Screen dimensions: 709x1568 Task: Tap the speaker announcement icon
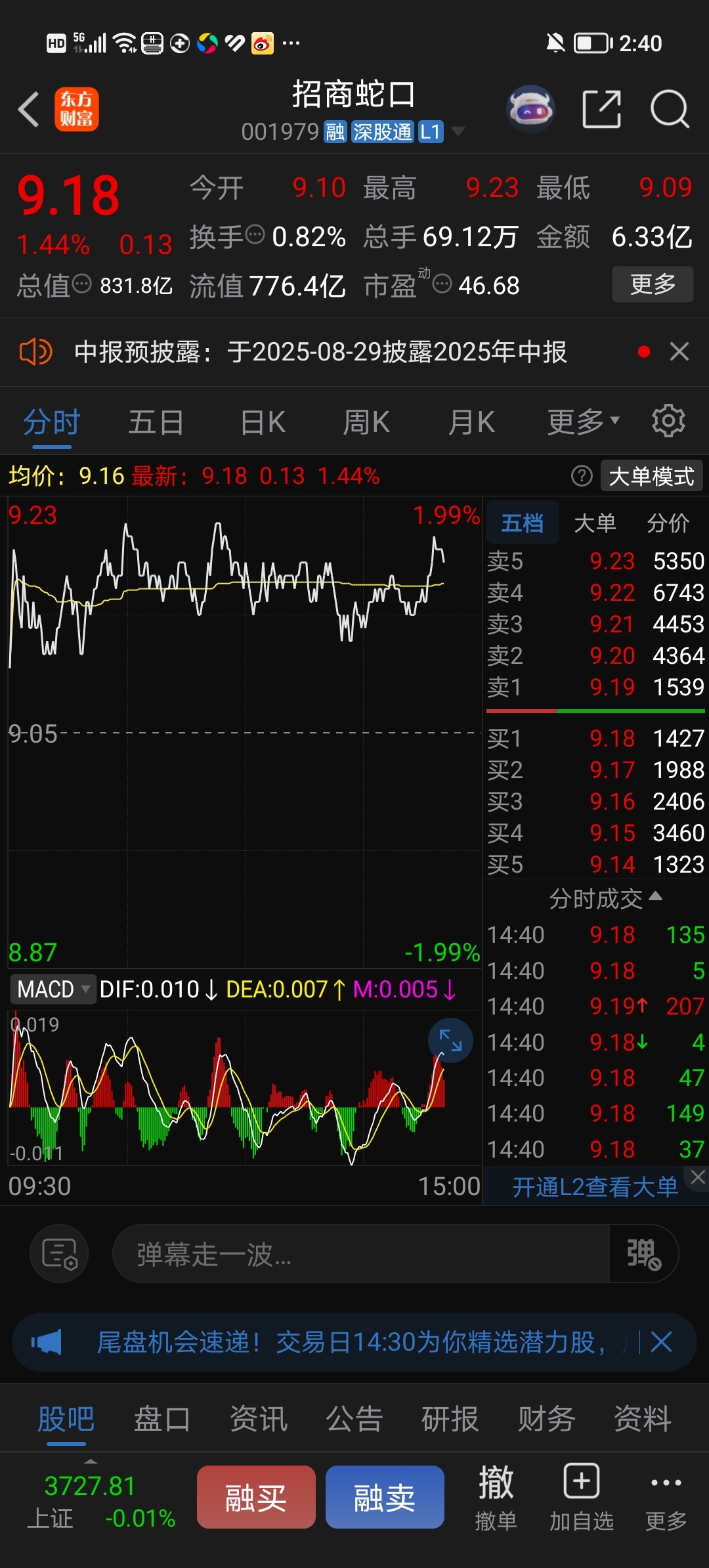point(35,352)
